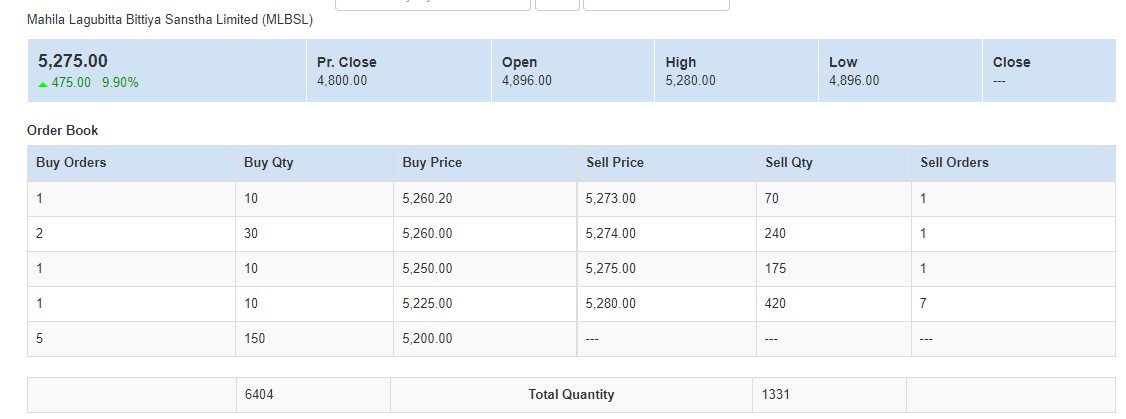Image resolution: width=1126 pixels, height=419 pixels.
Task: Click the Pr. Close label
Action: 347,62
